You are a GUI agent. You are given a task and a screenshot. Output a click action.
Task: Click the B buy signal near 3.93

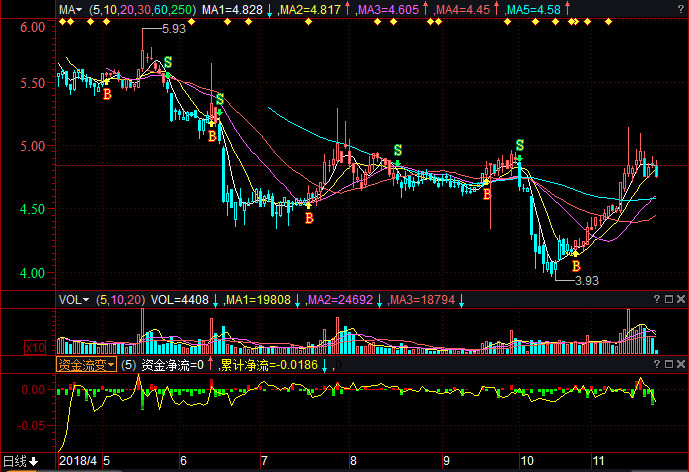[575, 266]
